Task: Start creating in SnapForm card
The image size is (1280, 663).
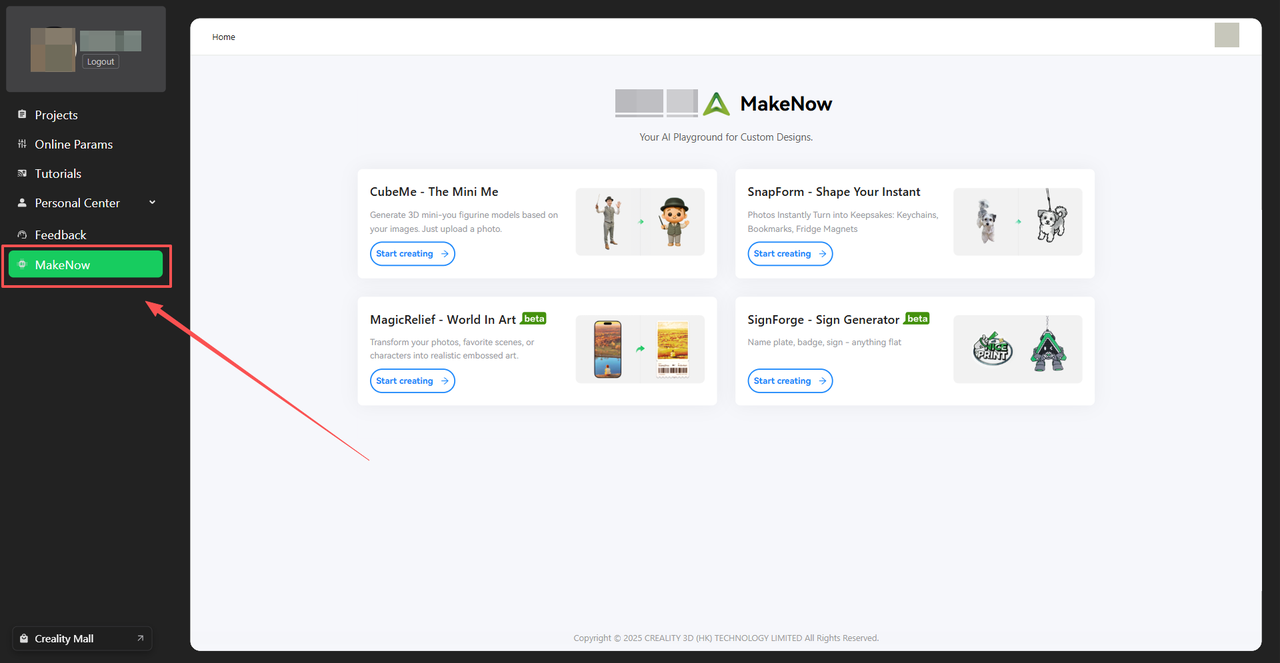Action: pos(790,254)
